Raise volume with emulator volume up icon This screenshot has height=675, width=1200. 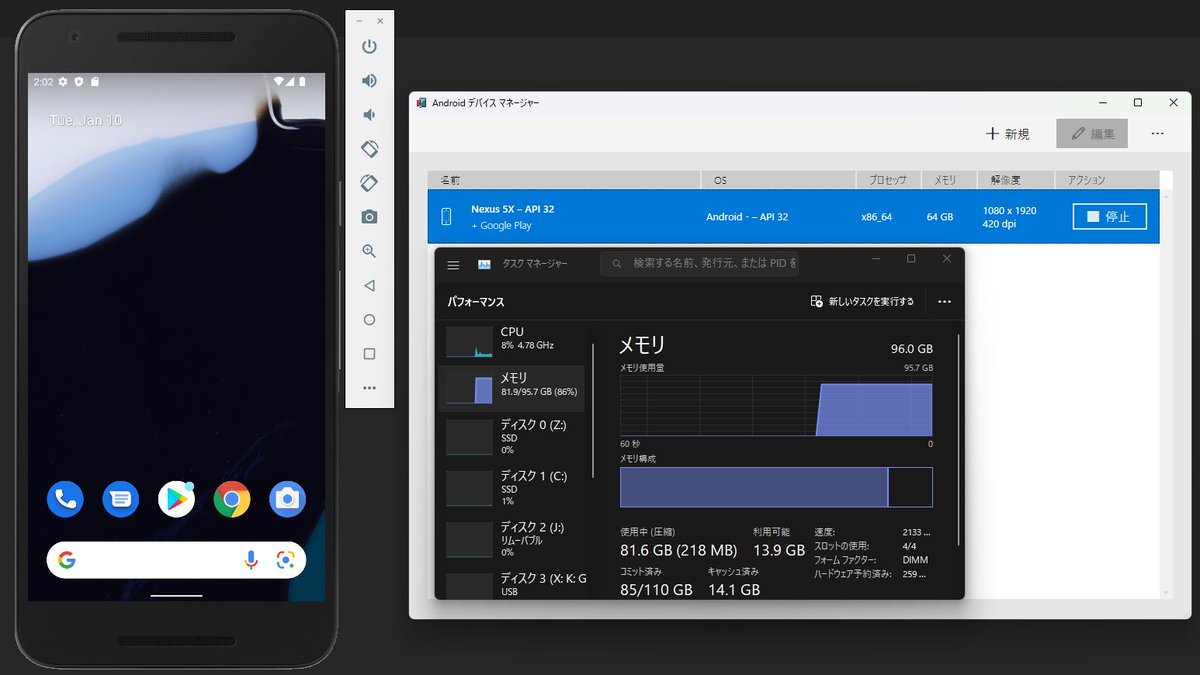coord(369,80)
